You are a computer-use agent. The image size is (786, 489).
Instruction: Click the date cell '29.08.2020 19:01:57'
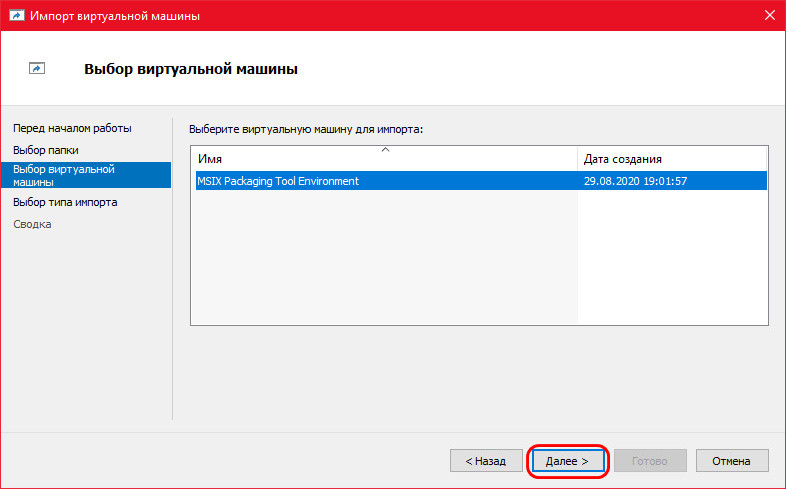click(x=636, y=181)
